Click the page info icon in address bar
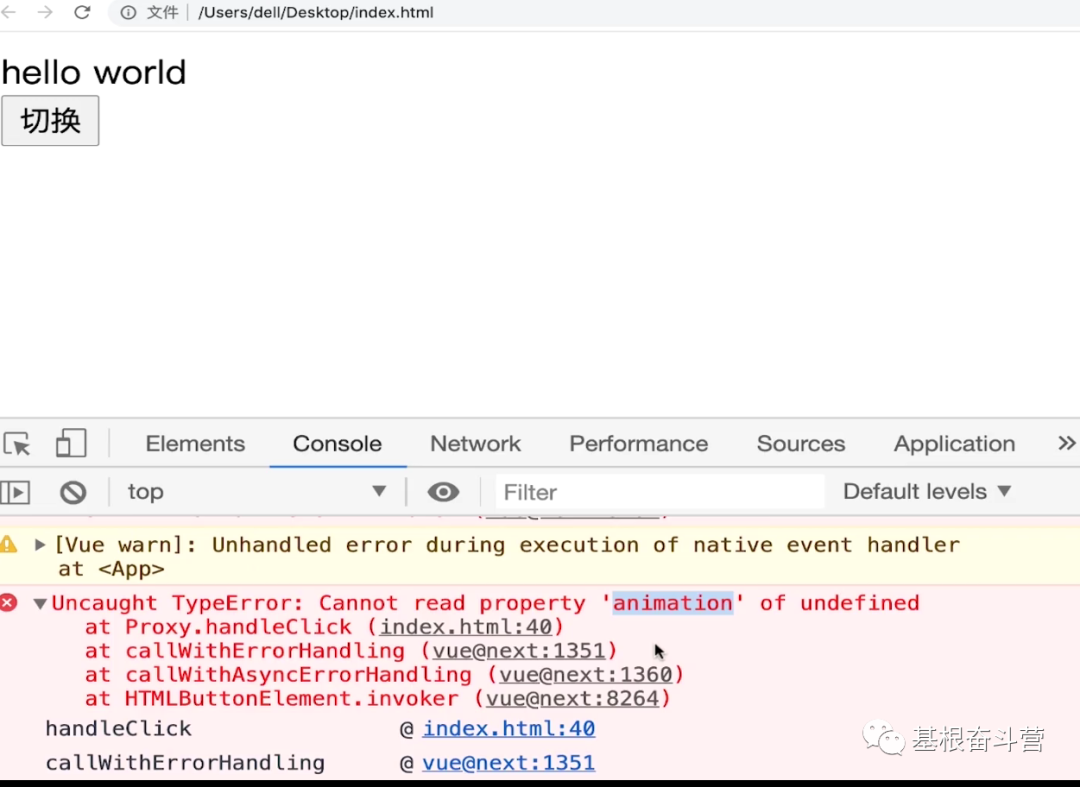1080x787 pixels. click(128, 13)
